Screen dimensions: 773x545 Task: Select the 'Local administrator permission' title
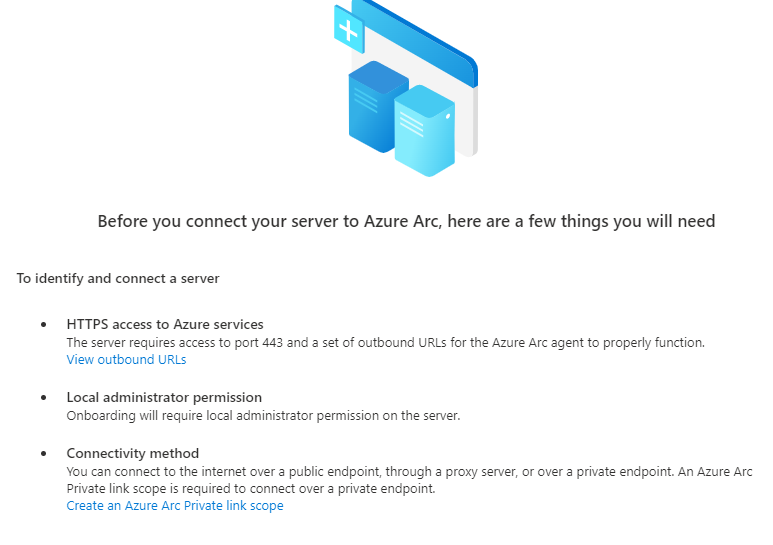(x=164, y=397)
